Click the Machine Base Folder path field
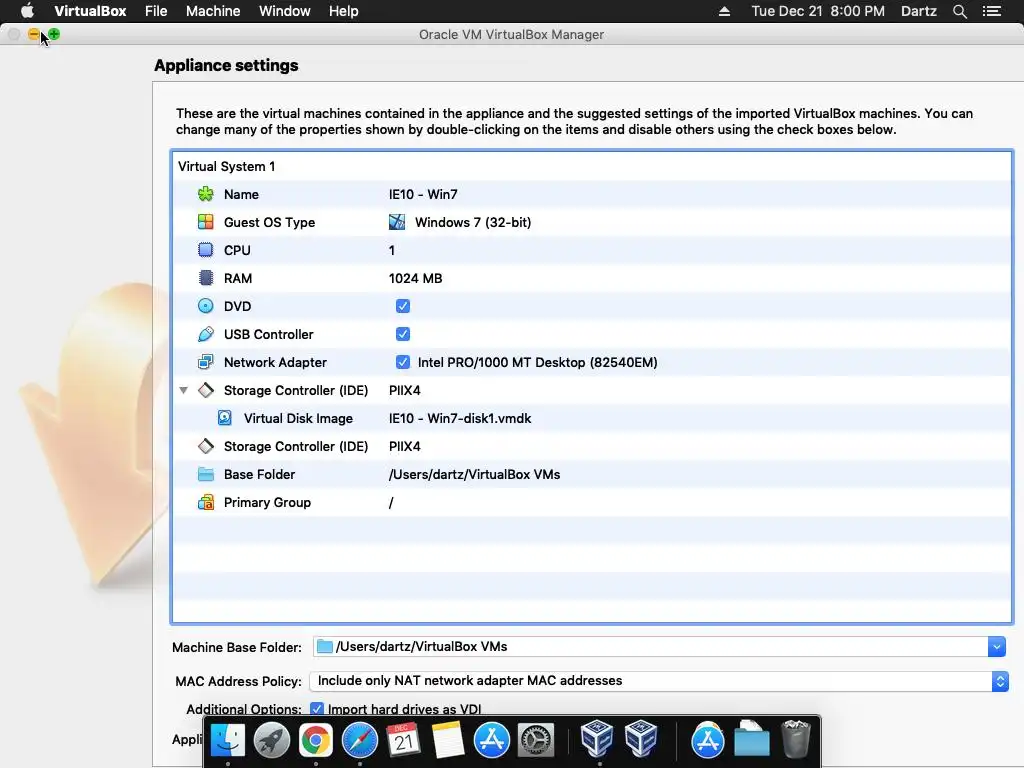The image size is (1024, 768). (x=650, y=647)
